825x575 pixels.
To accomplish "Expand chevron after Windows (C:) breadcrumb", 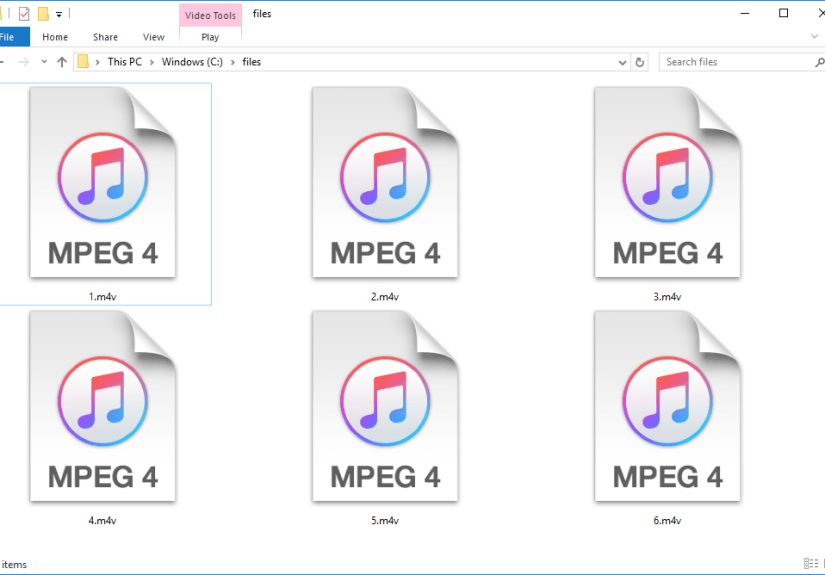I will (233, 62).
